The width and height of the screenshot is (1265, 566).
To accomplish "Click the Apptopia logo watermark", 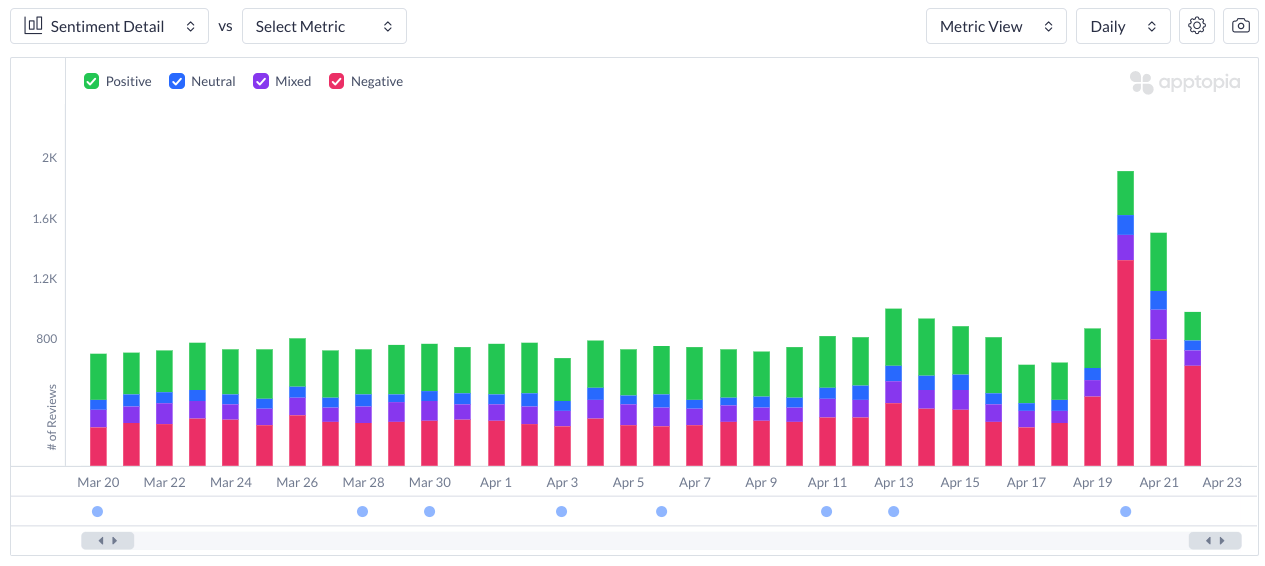I will coord(1185,82).
